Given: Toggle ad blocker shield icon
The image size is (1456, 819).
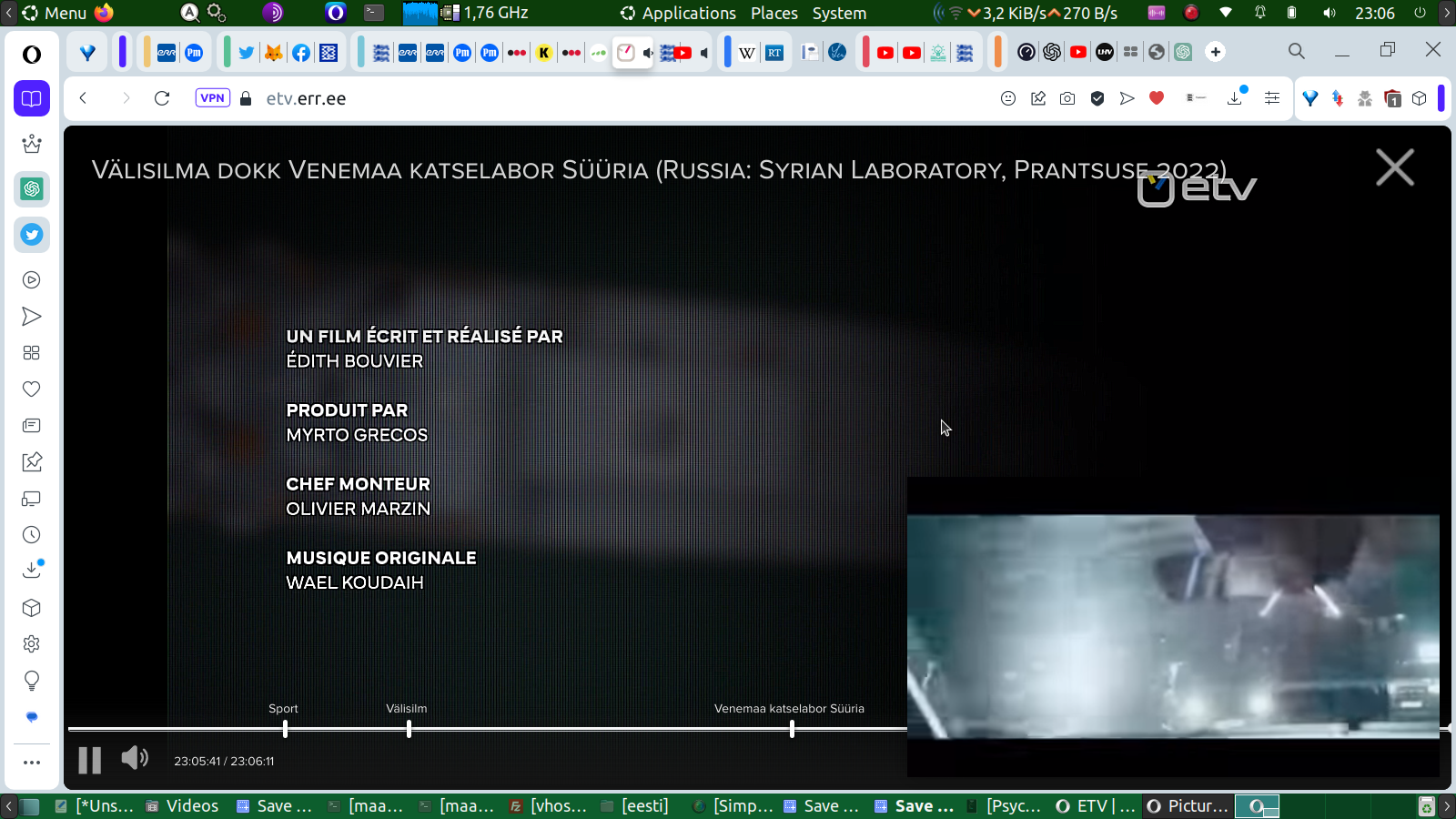Looking at the screenshot, I should coord(1097,98).
